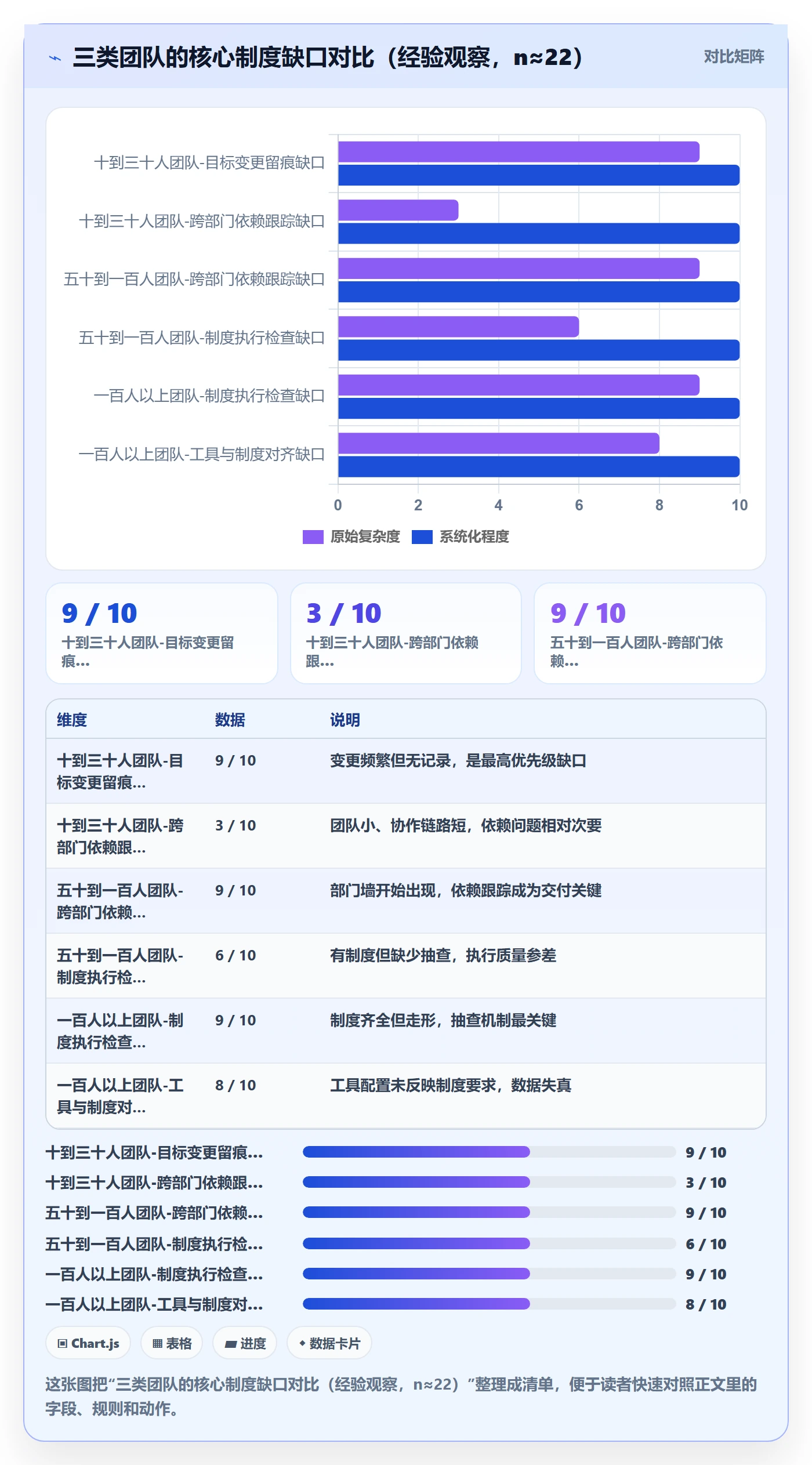Select table cell 变更频繁但无记录，是最高优先级缺口
The width and height of the screenshot is (812, 1465).
coord(458,760)
